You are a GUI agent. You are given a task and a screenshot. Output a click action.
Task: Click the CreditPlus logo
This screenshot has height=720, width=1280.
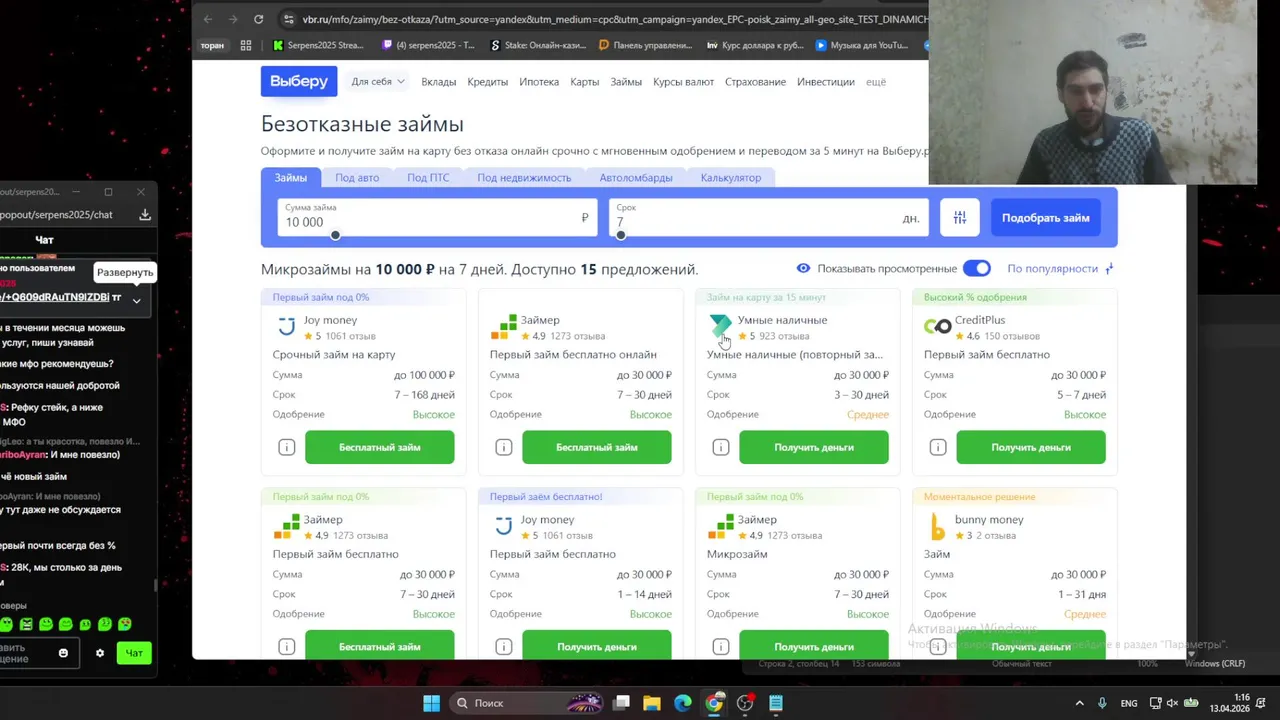point(937,326)
